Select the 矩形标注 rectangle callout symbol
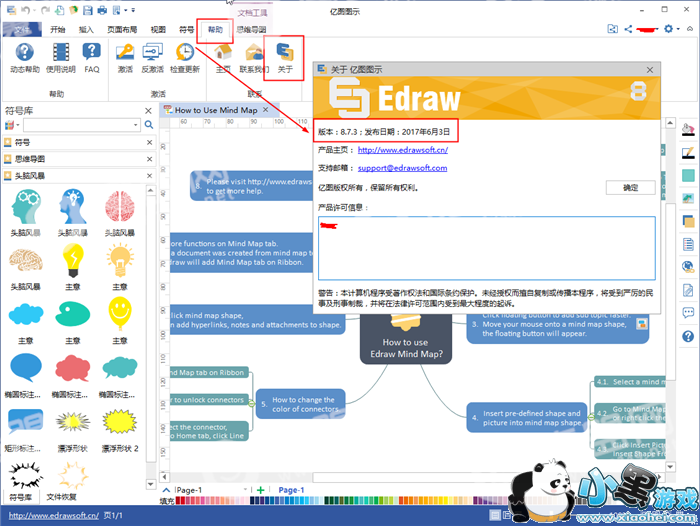Viewport: 700px width, 526px height. click(x=26, y=422)
